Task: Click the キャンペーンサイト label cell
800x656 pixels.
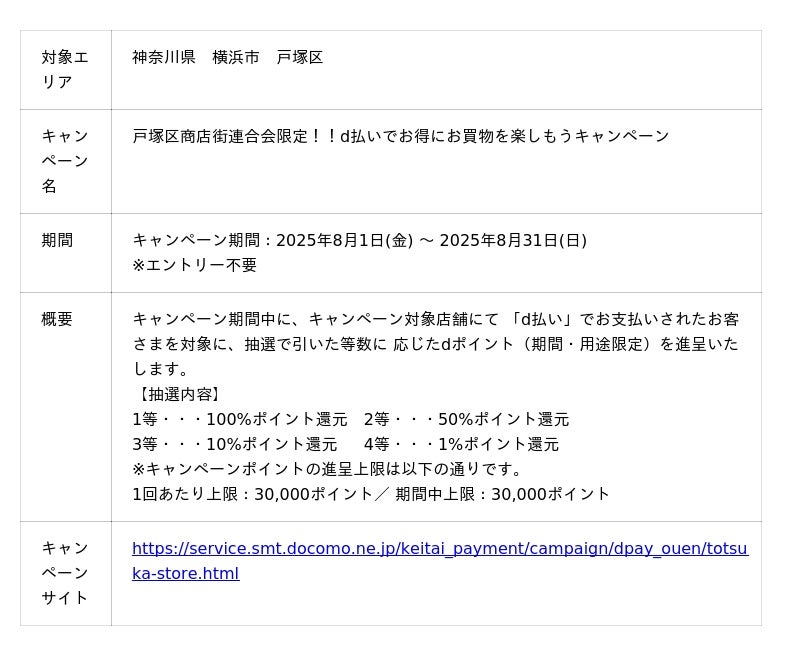Action: [65, 573]
